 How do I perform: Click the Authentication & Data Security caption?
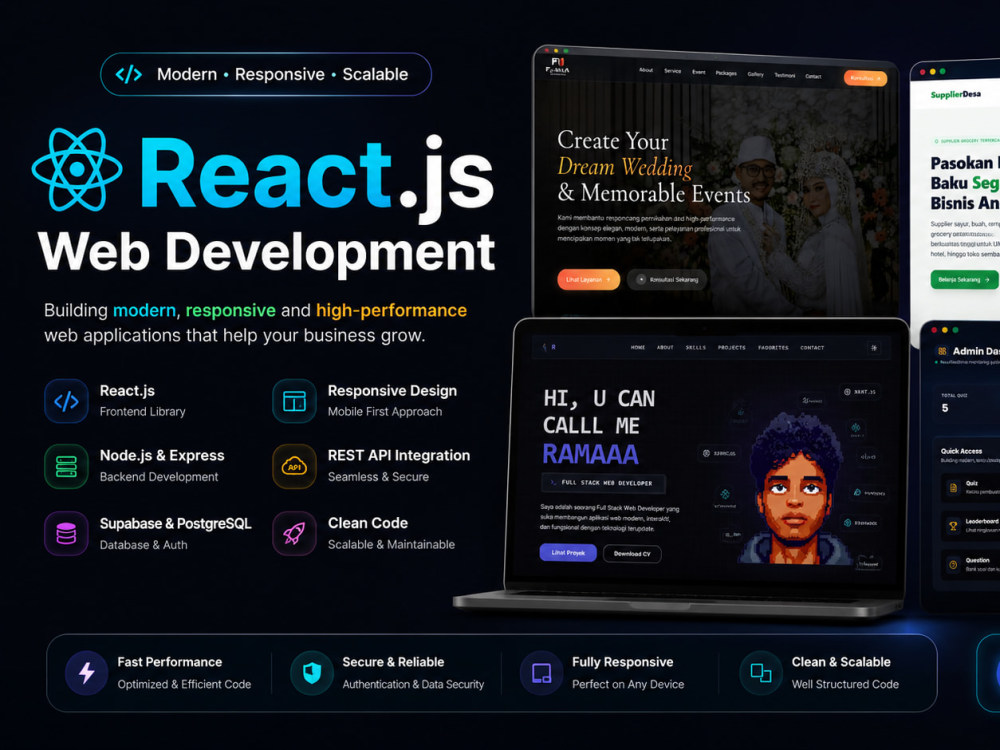[x=413, y=684]
